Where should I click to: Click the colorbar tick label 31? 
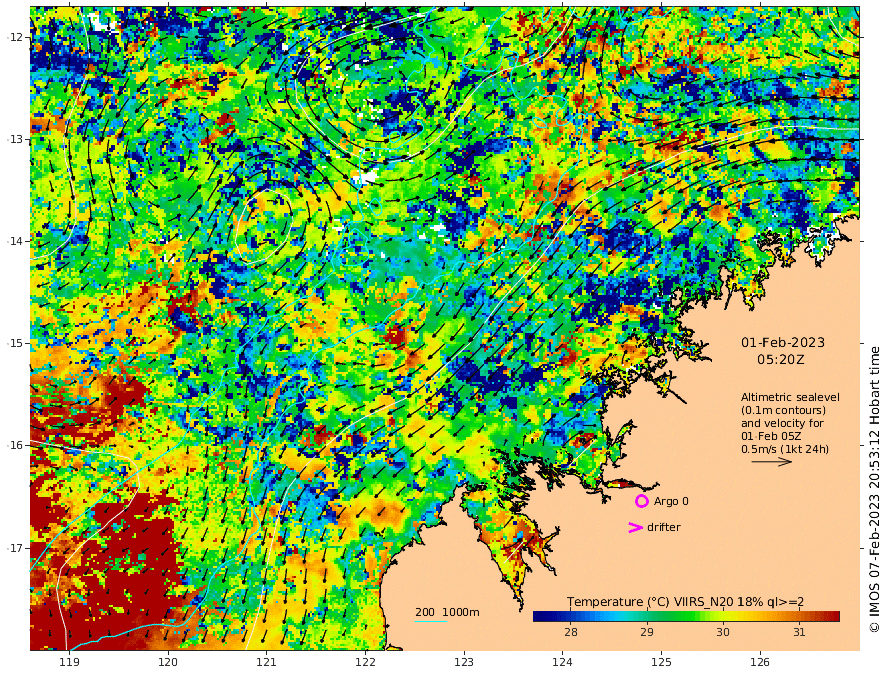pos(799,632)
